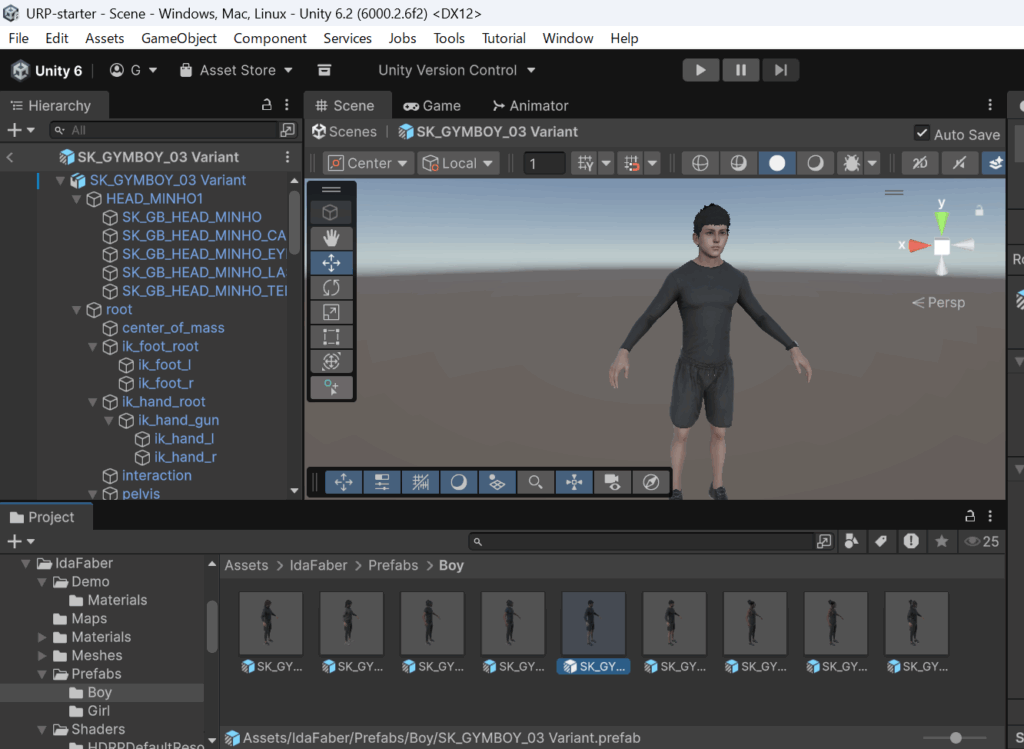Click the favorites star icon in Project panel
The width and height of the screenshot is (1024, 749).
coord(941,541)
